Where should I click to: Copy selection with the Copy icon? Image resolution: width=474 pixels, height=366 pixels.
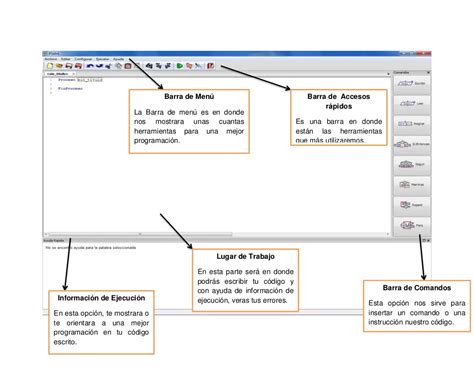[x=118, y=66]
